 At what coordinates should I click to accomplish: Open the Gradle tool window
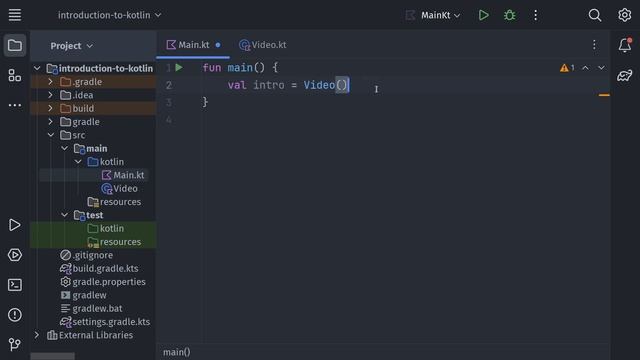624,75
